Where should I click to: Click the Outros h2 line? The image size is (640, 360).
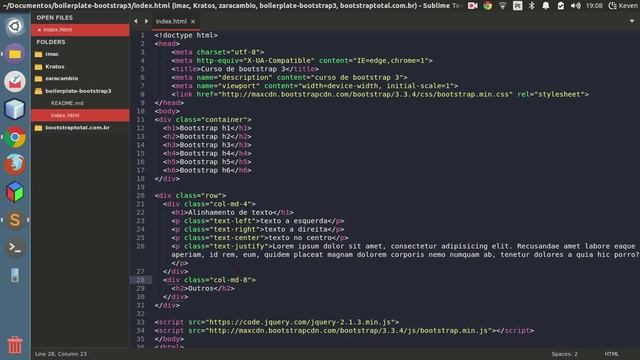203,289
